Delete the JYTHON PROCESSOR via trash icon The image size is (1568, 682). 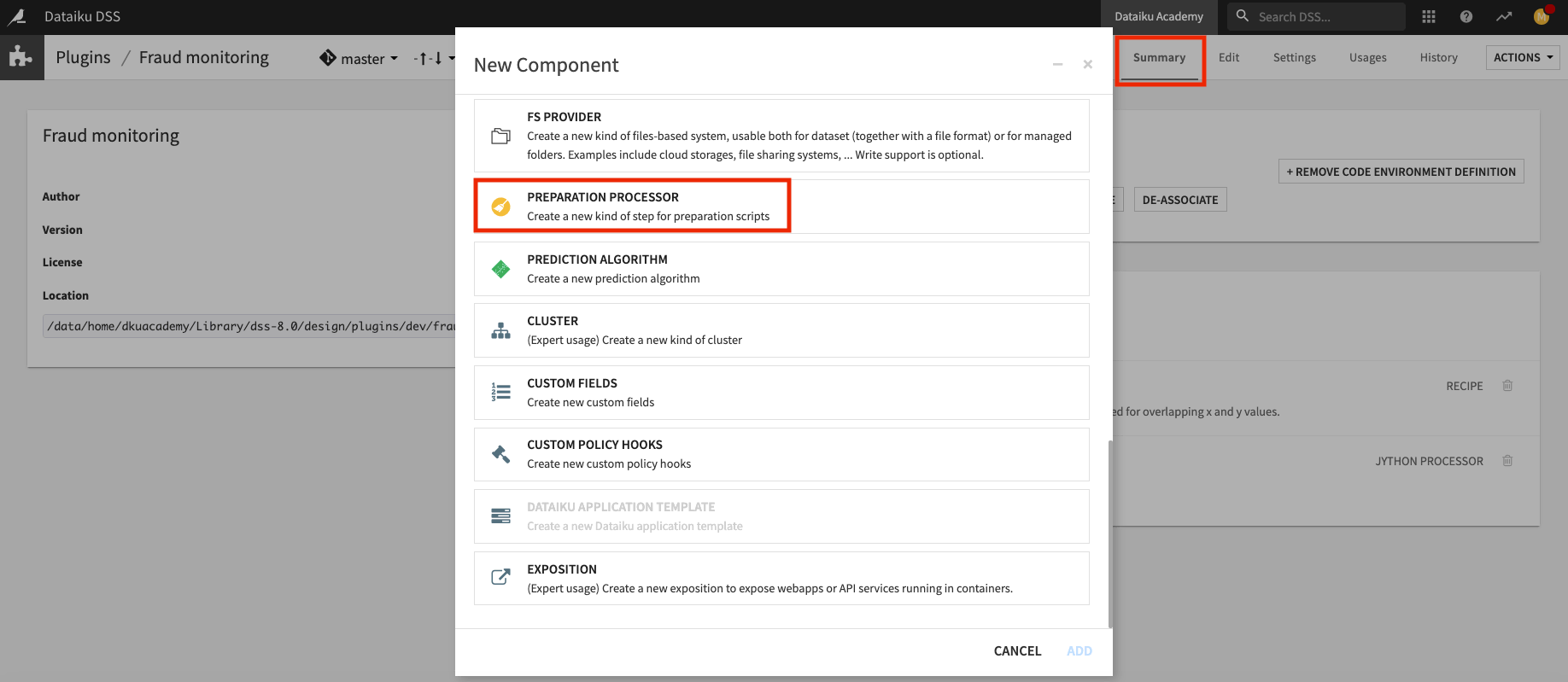(1507, 461)
